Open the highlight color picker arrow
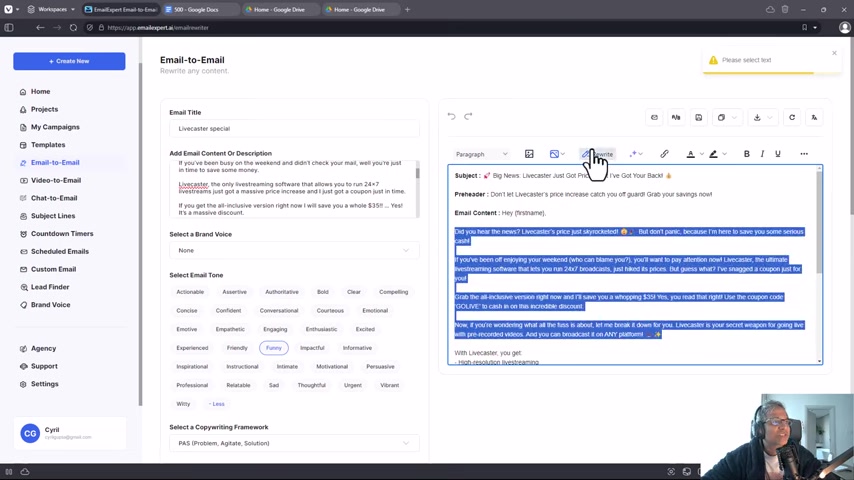This screenshot has height=480, width=854. point(724,154)
